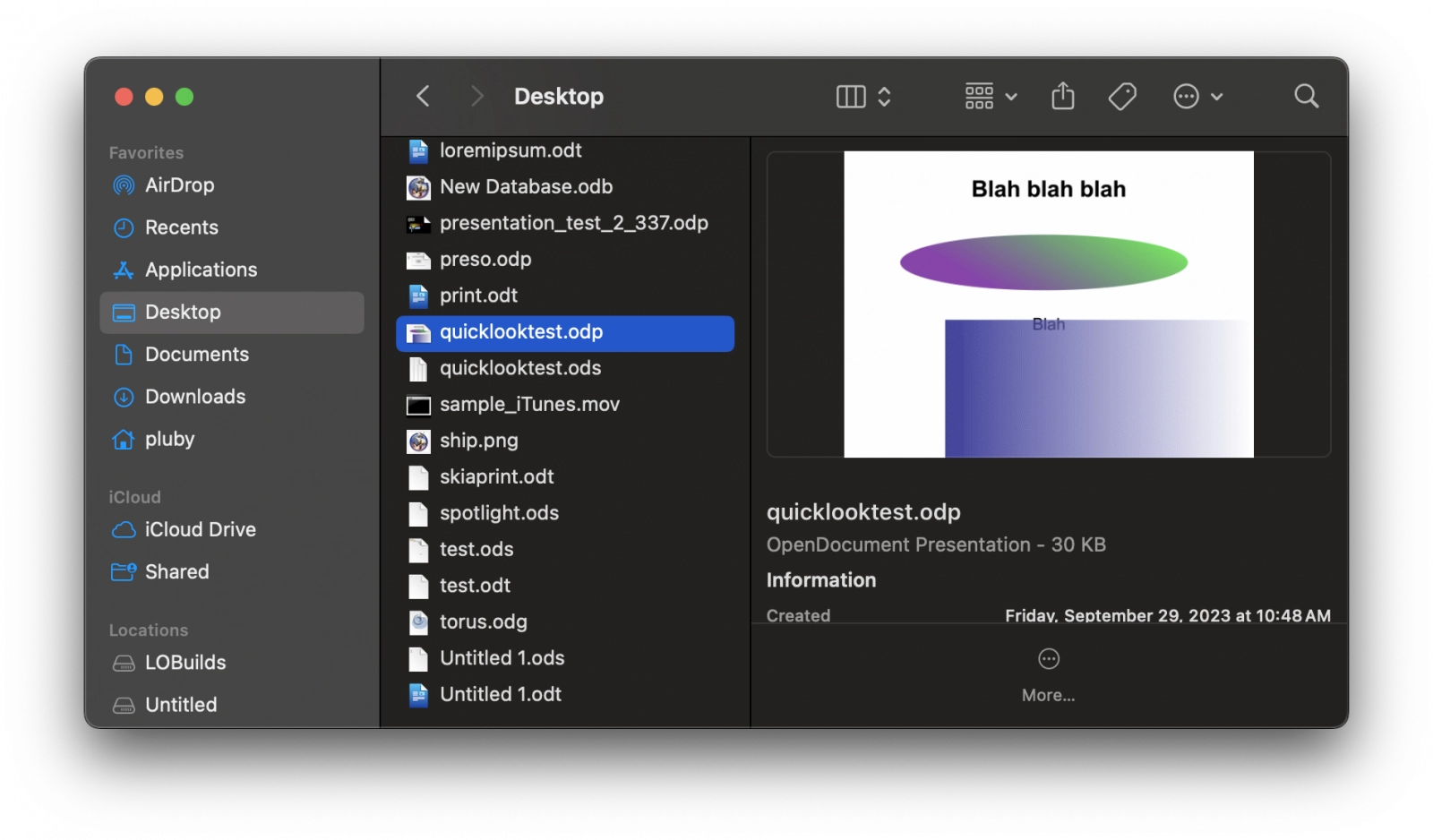This screenshot has width=1433, height=840.
Task: Open the Untitled volume under Locations
Action: click(180, 705)
